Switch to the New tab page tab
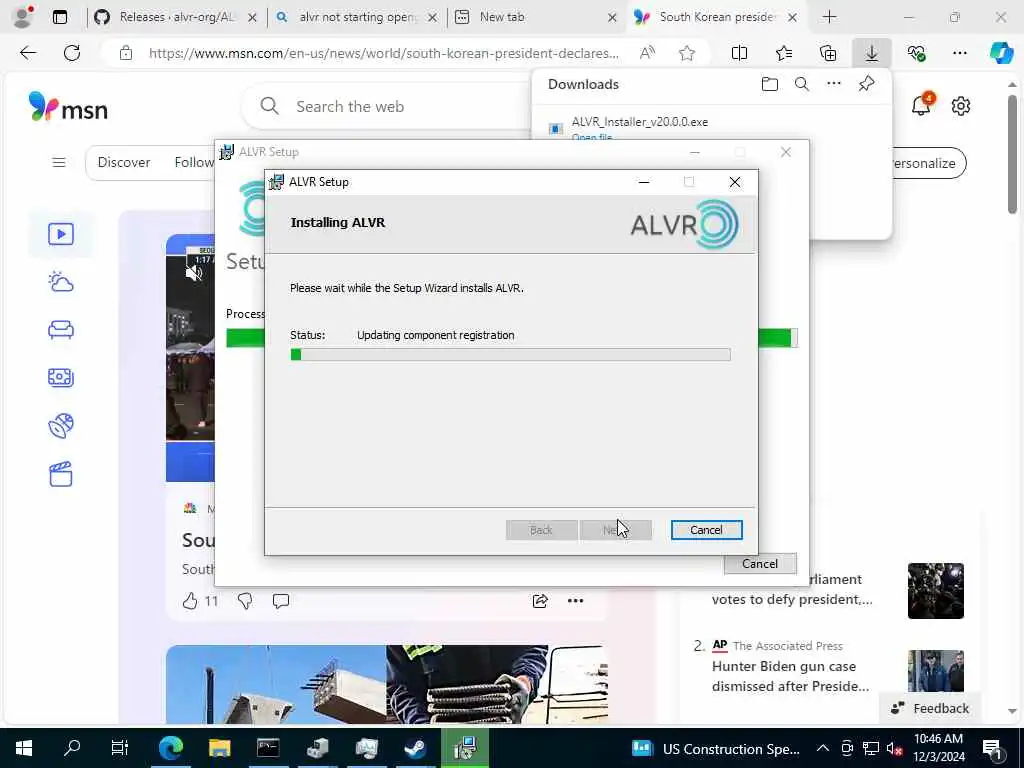 click(536, 17)
